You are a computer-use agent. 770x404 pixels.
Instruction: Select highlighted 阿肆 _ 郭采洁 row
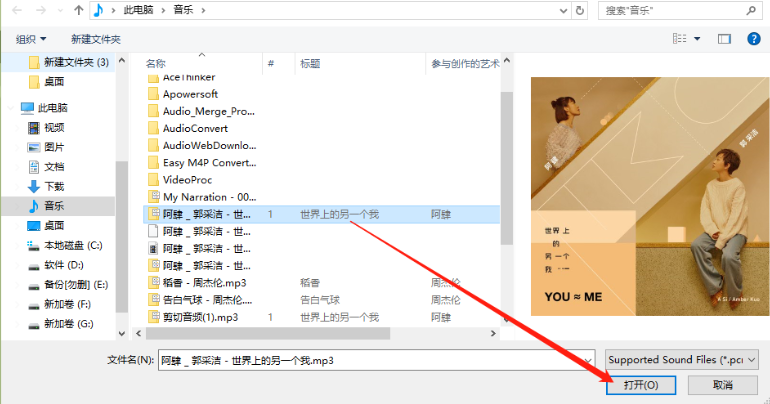point(322,215)
